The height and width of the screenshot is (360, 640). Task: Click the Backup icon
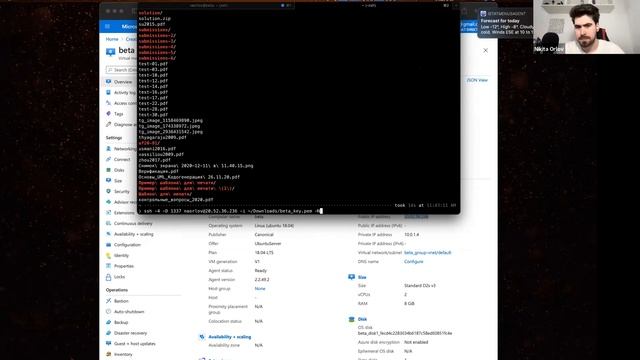coord(109,322)
